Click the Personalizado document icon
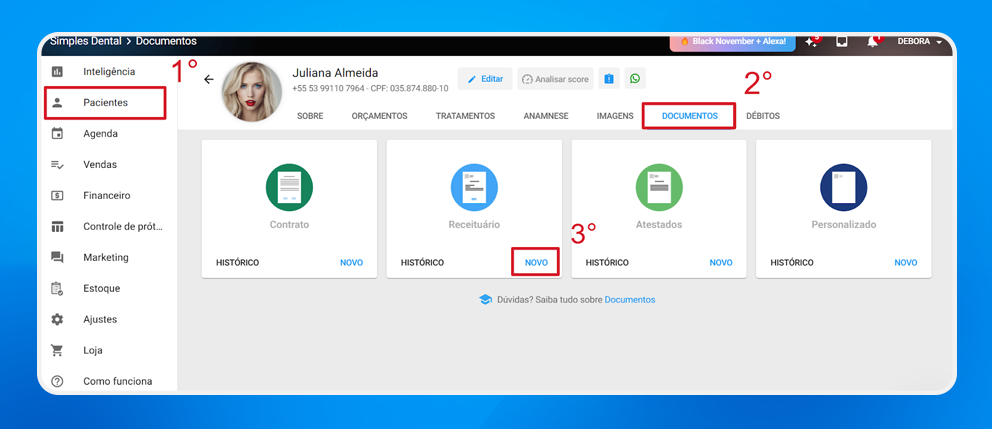Viewport: 992px width, 429px height. coord(843,186)
